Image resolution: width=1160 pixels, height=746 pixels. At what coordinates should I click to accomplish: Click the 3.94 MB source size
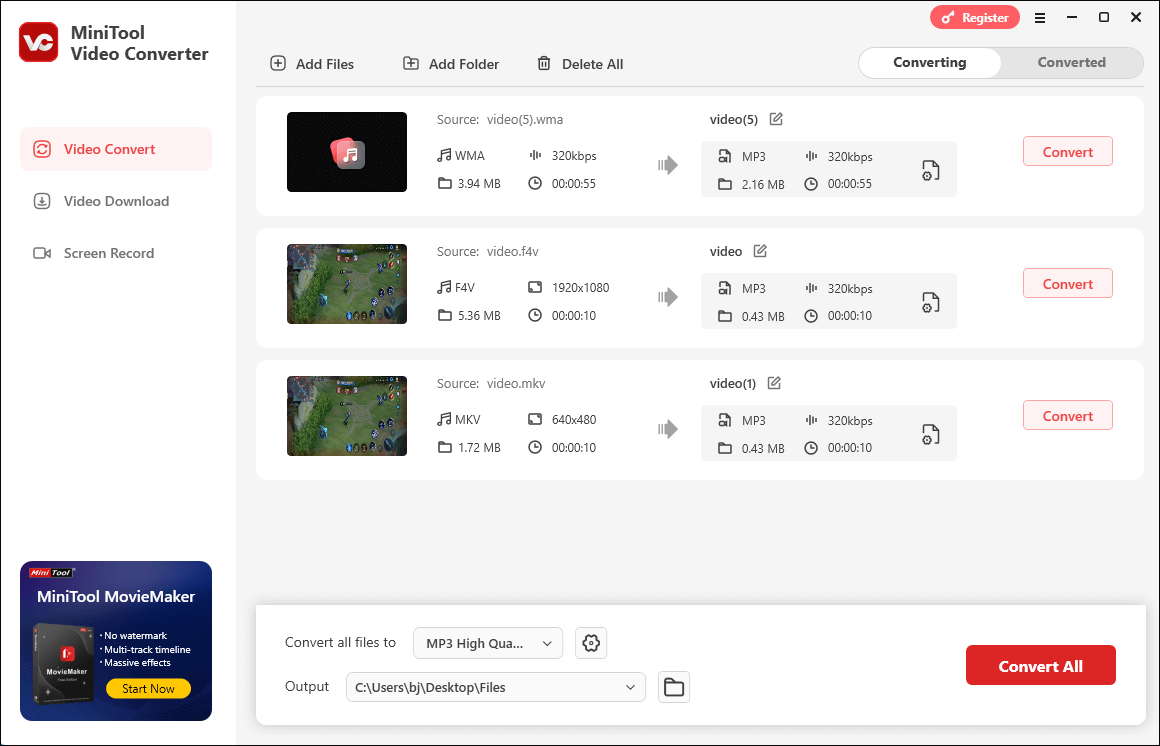(479, 184)
